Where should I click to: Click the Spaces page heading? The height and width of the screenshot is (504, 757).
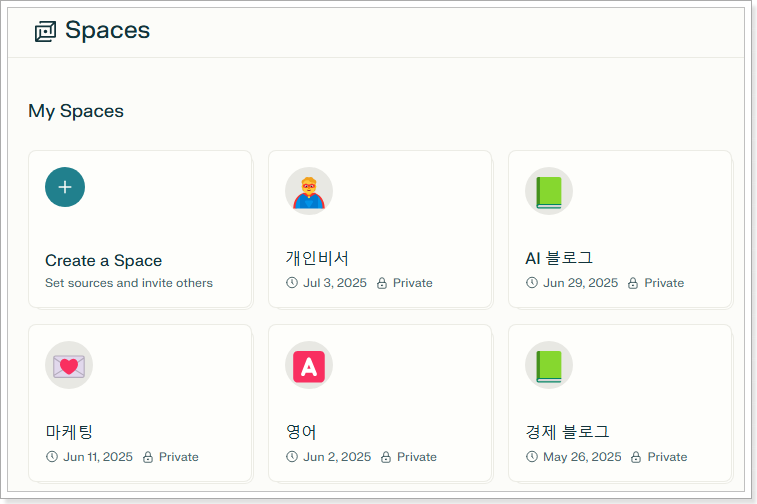click(107, 30)
